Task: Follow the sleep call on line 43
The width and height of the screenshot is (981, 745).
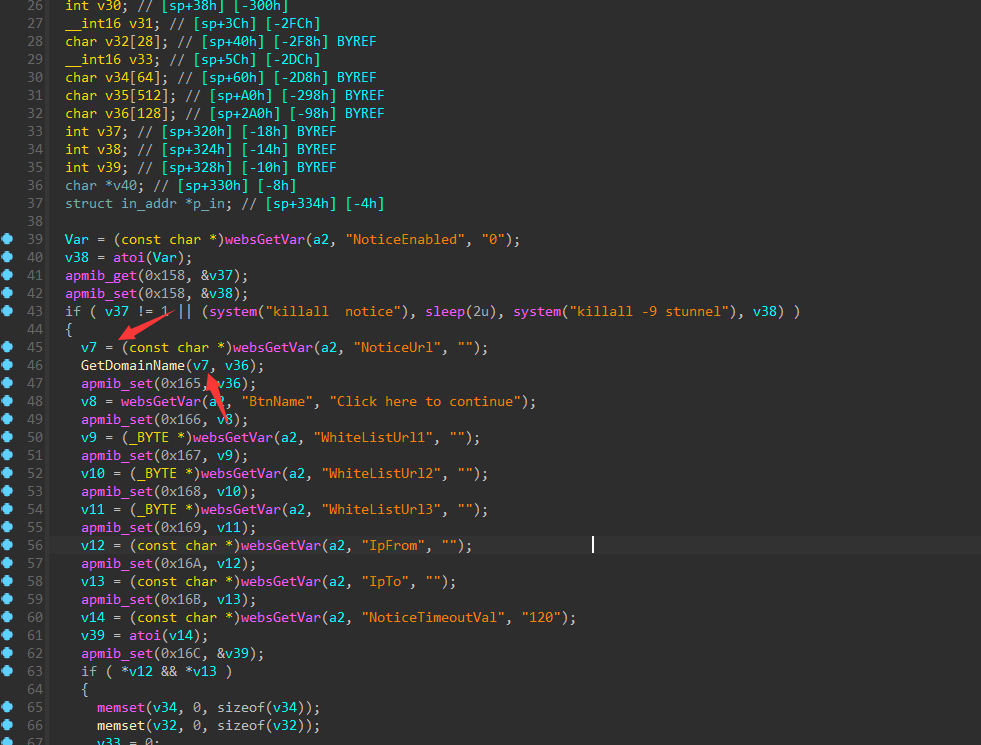Action: 445,312
